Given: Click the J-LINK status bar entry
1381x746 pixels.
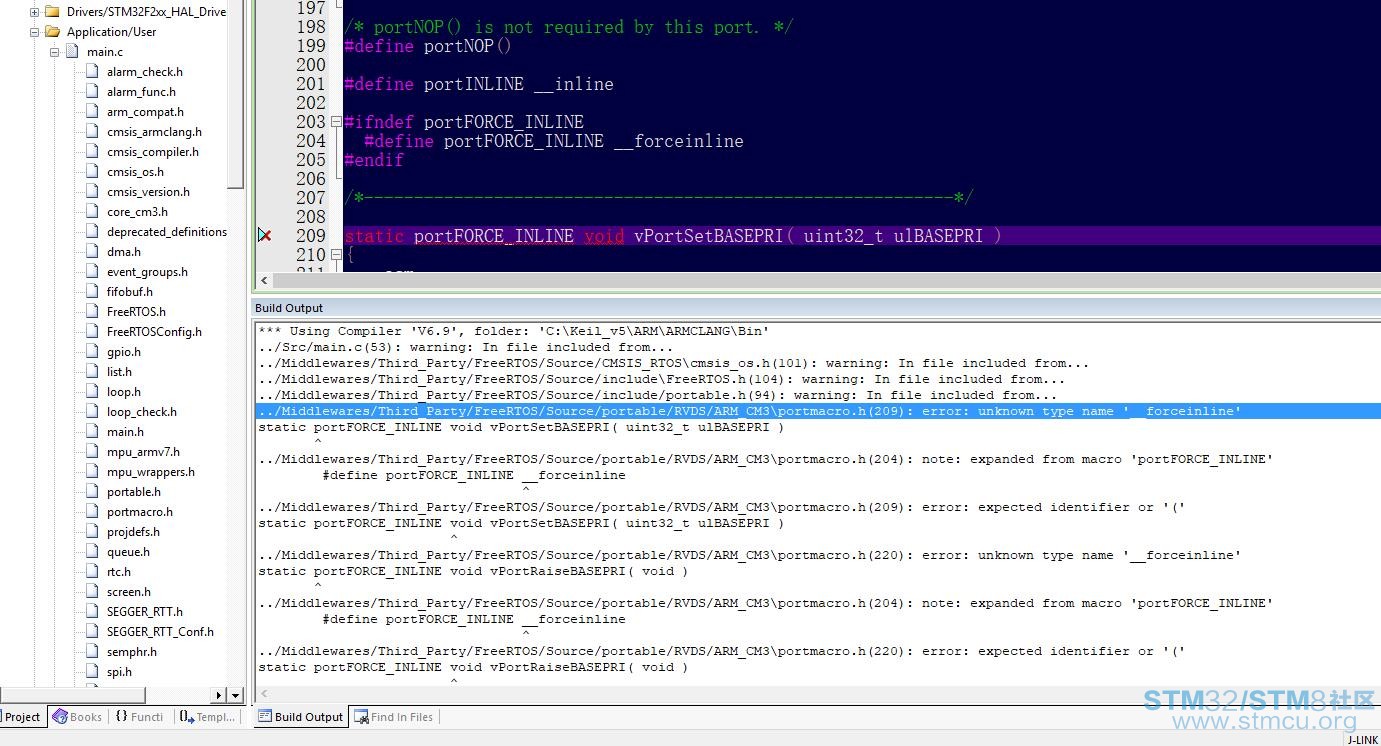Looking at the screenshot, I should [x=1361, y=740].
